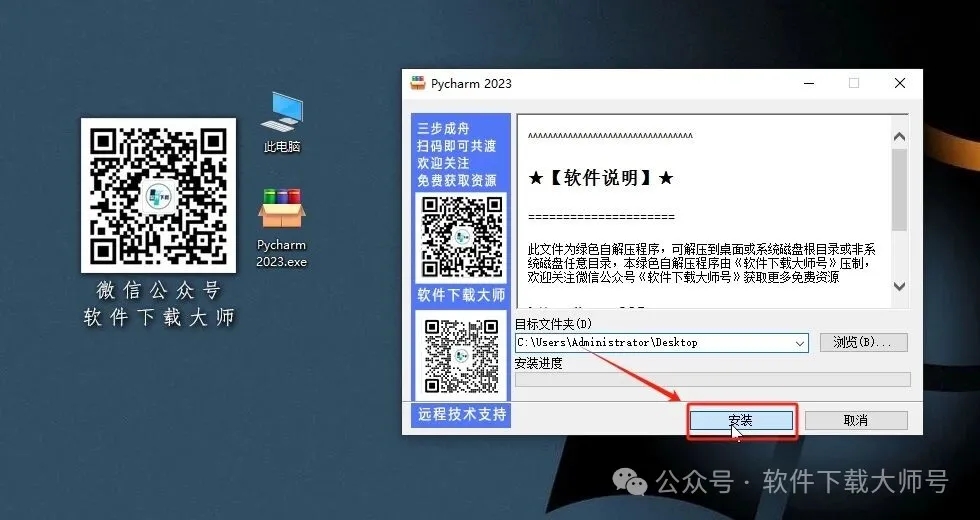Click the 安装 (Install) button
The image size is (980, 520).
click(x=741, y=421)
